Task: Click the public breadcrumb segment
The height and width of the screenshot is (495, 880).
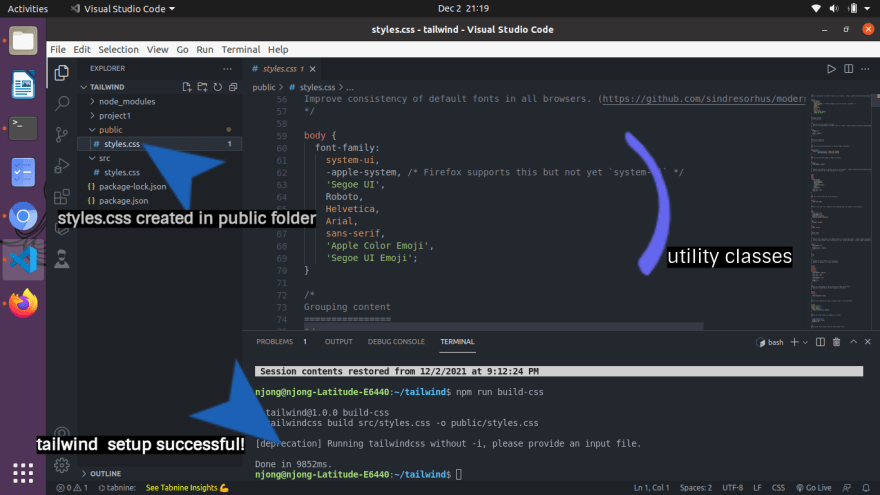Action: coord(264,88)
